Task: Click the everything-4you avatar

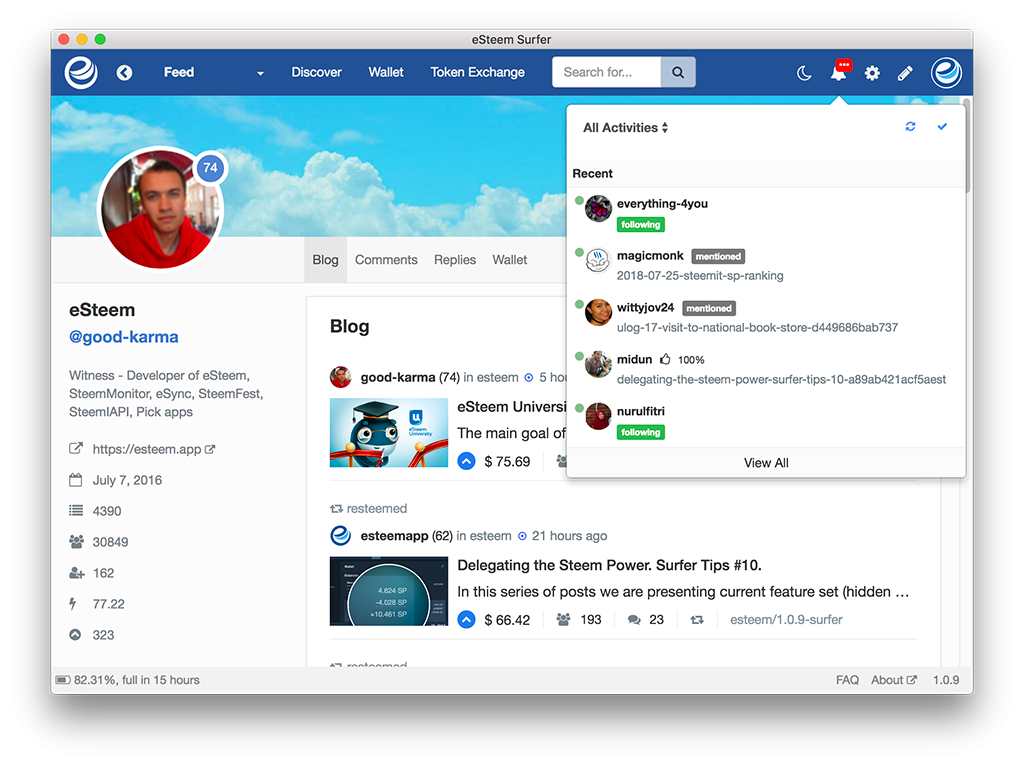Action: point(598,208)
